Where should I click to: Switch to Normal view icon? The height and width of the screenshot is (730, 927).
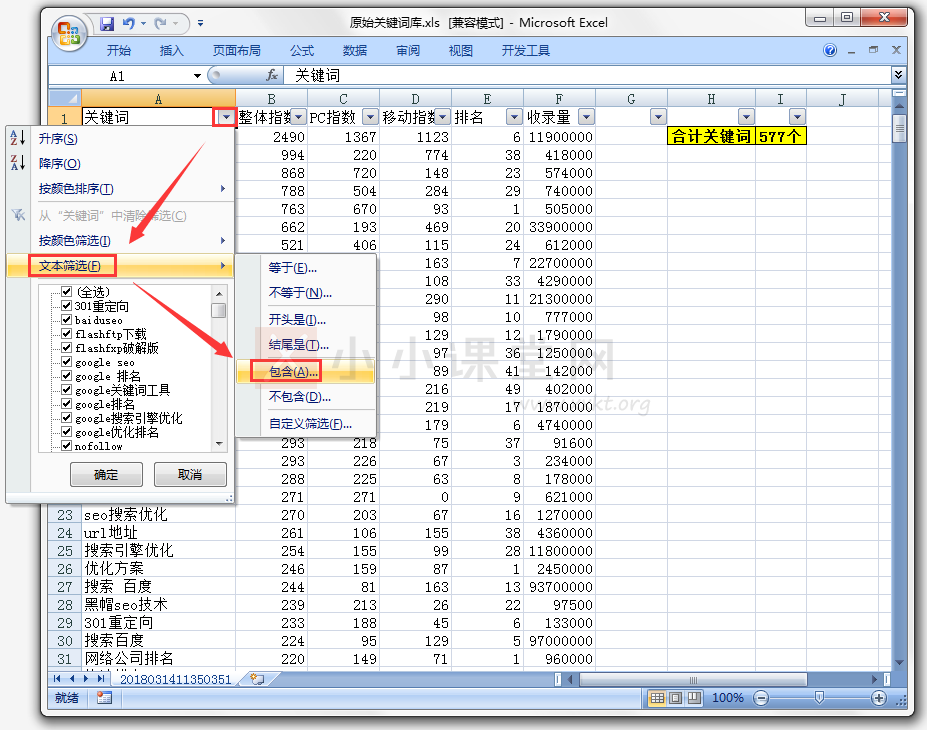point(657,698)
